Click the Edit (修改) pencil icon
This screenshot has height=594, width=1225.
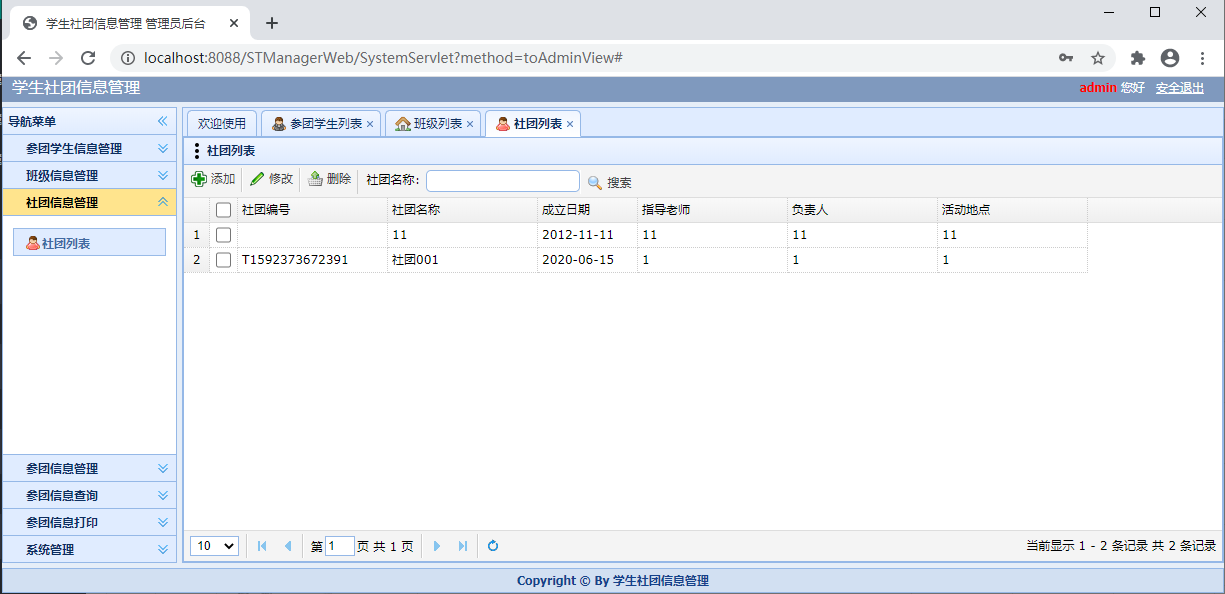(x=258, y=180)
